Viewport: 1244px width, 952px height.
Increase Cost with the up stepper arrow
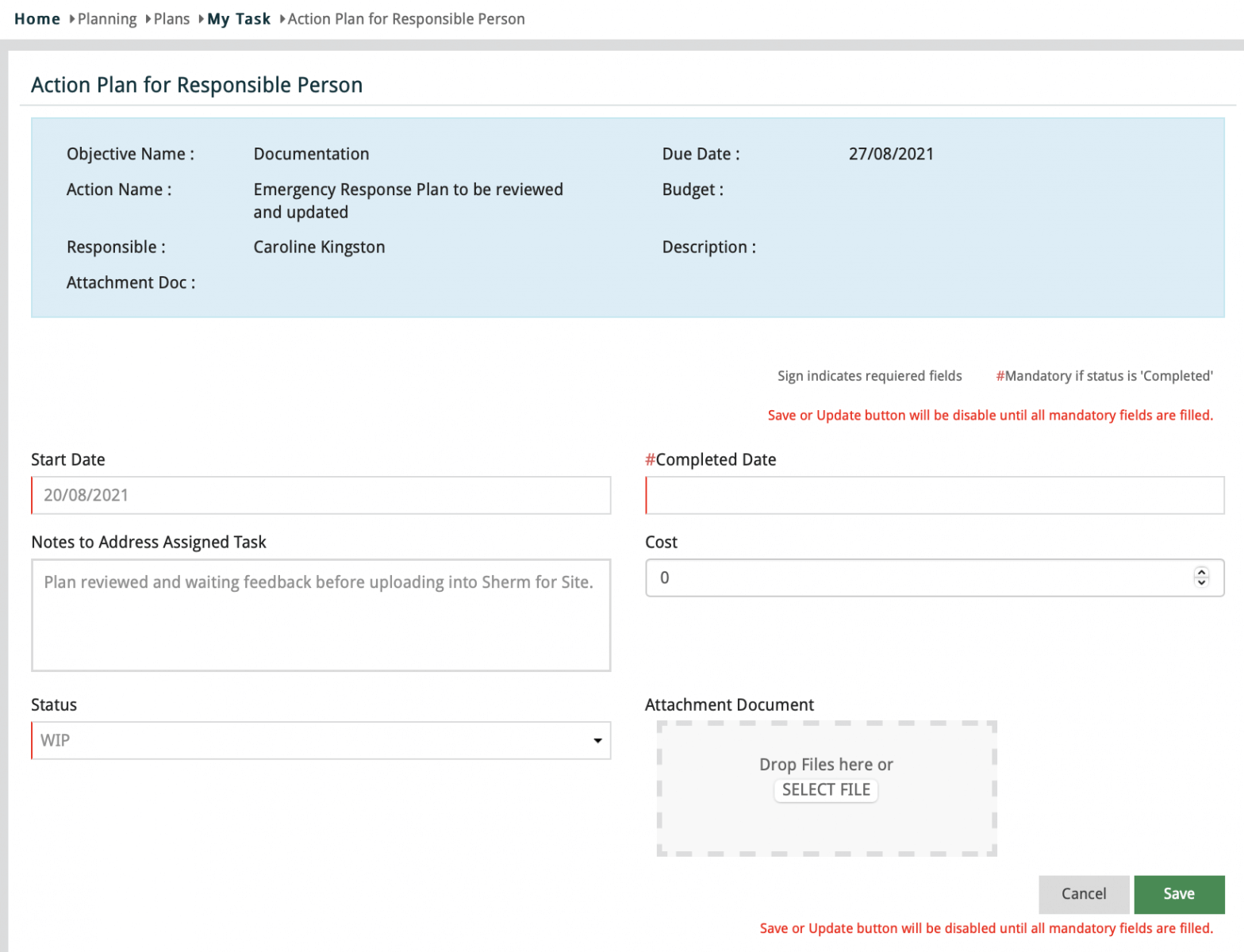(1201, 572)
